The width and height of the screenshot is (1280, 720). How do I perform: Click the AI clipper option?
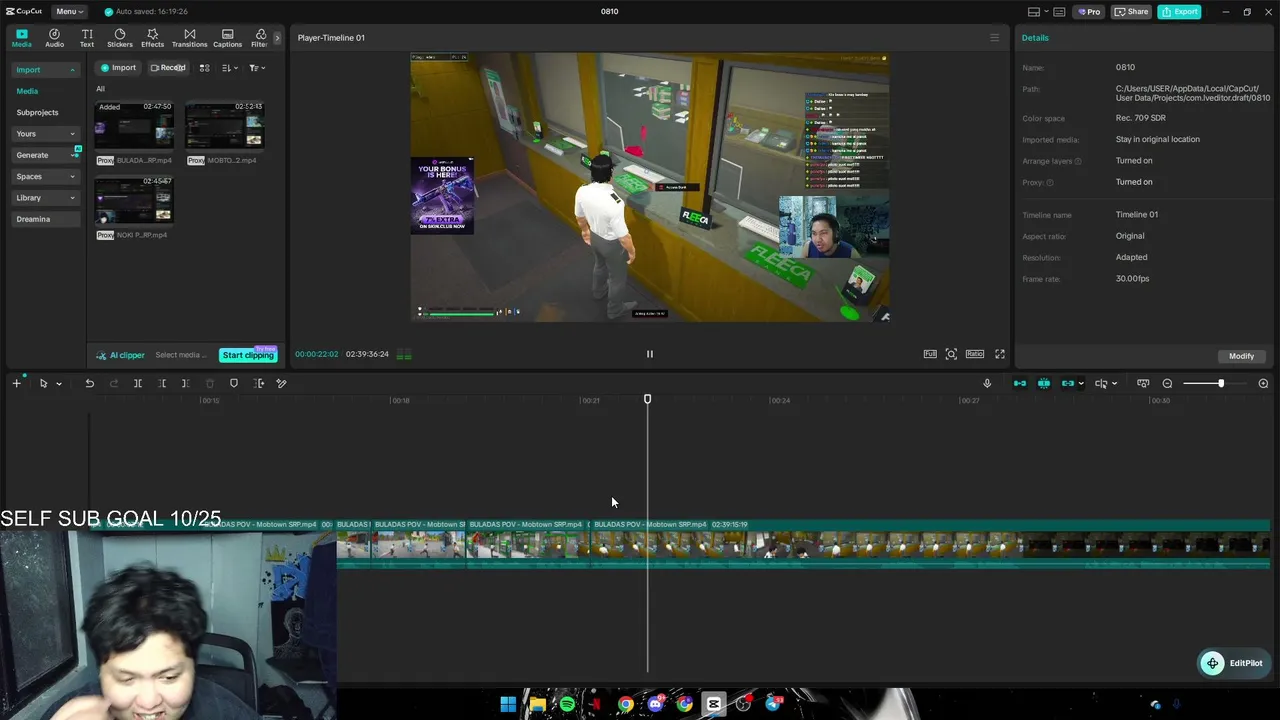click(121, 355)
